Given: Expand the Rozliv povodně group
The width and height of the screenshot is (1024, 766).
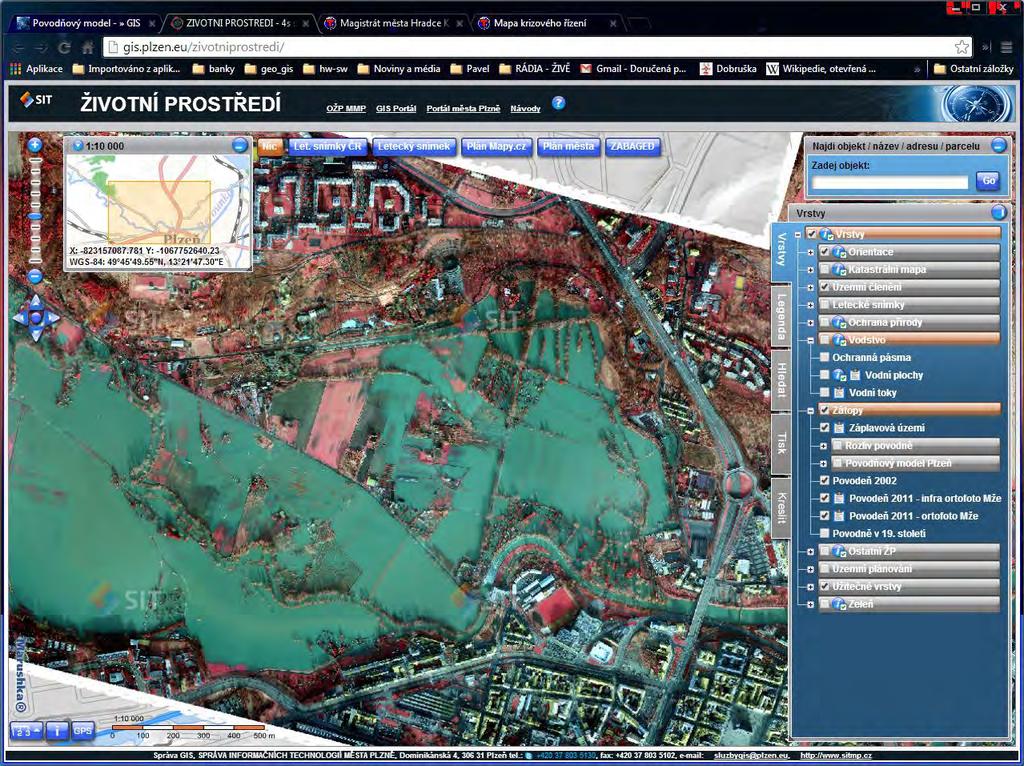Looking at the screenshot, I should tap(824, 446).
